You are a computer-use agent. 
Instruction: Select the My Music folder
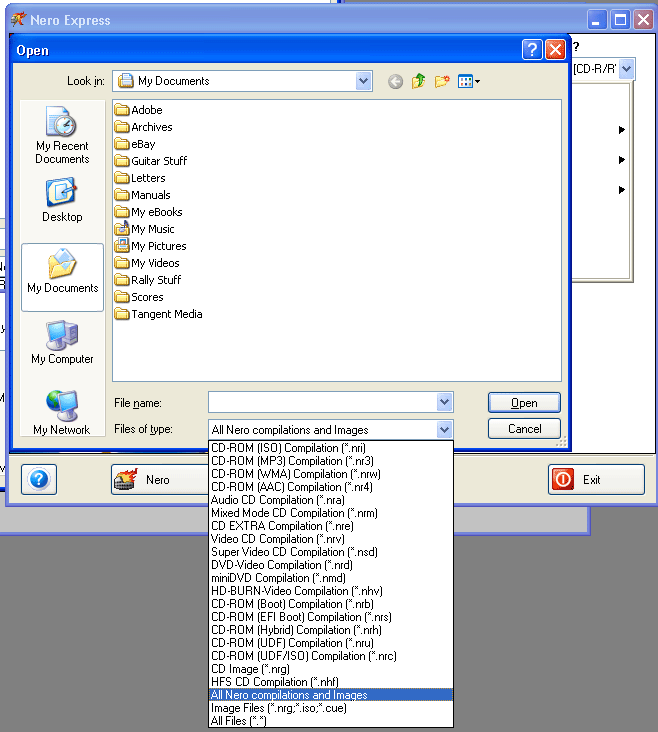[x=145, y=229]
